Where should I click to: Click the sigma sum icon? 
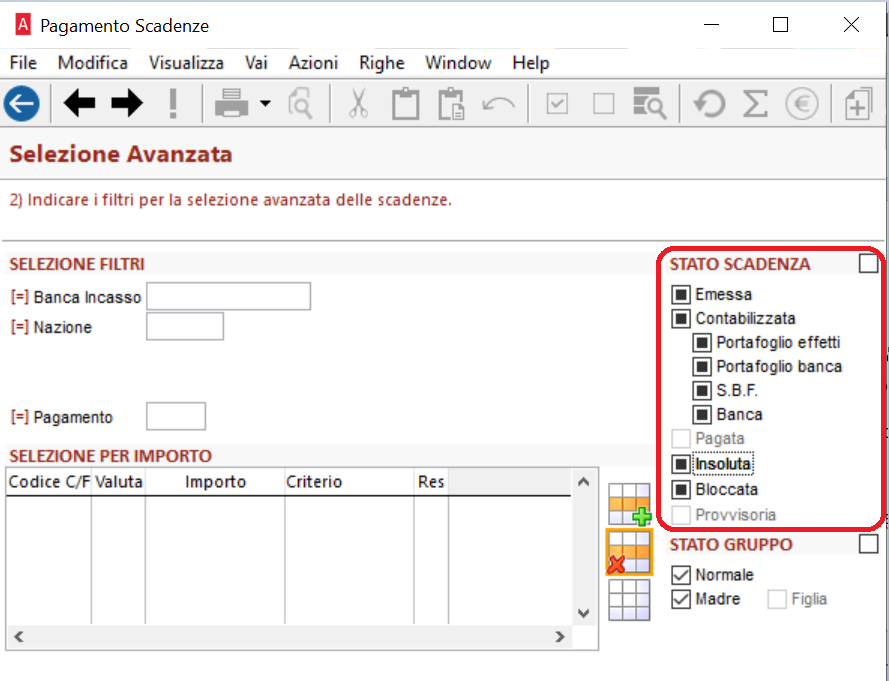coord(756,104)
